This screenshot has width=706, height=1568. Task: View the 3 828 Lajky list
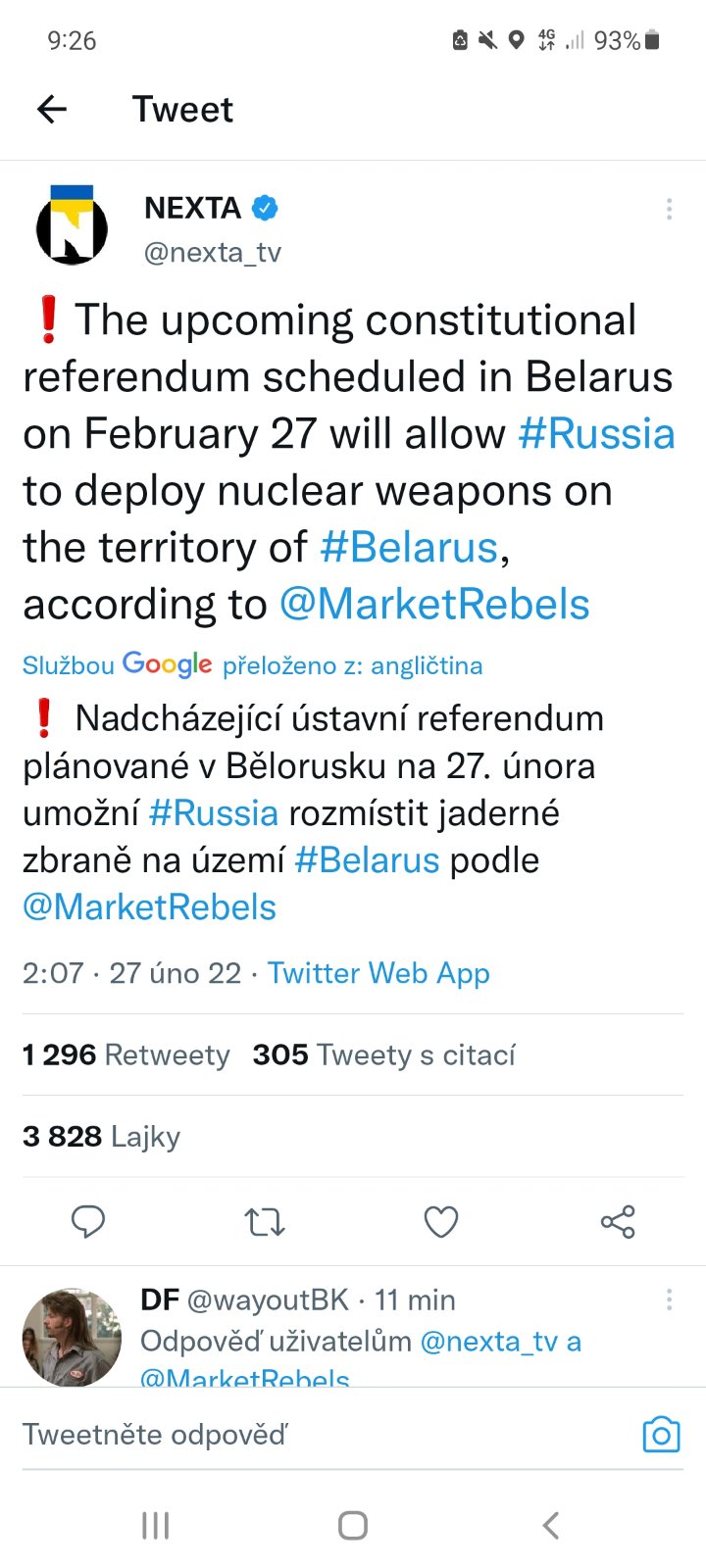tap(102, 1137)
